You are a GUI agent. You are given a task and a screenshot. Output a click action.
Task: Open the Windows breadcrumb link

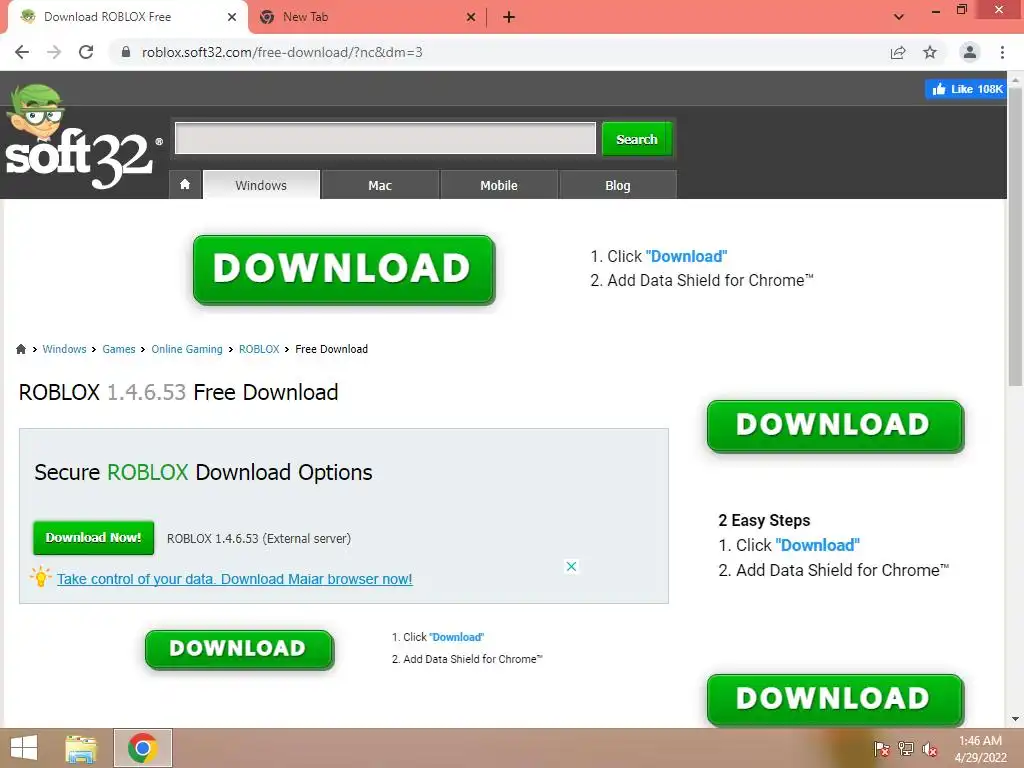coord(64,349)
